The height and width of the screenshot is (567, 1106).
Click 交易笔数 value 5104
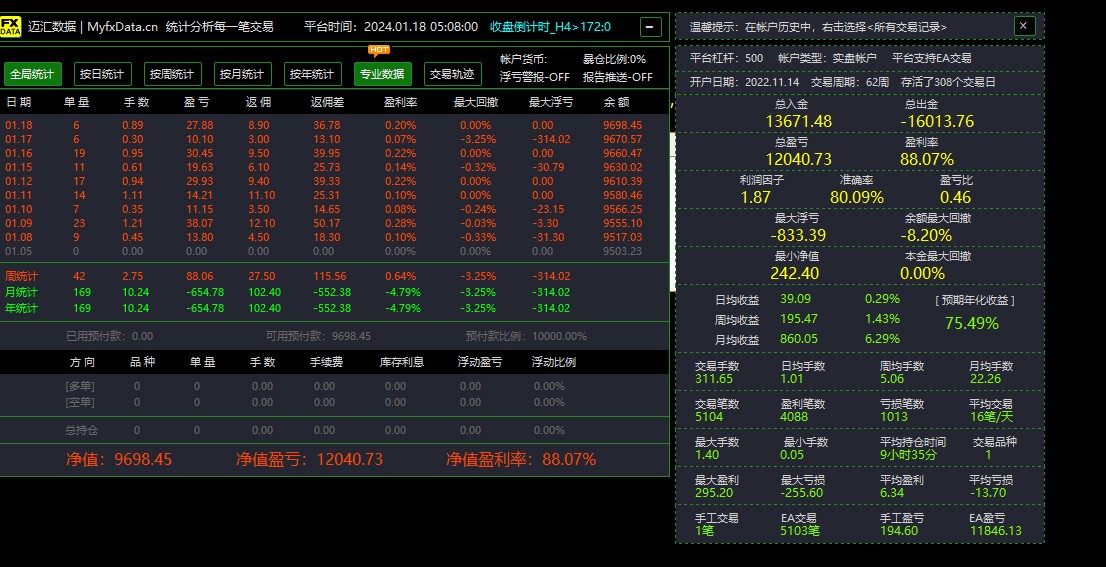click(707, 417)
